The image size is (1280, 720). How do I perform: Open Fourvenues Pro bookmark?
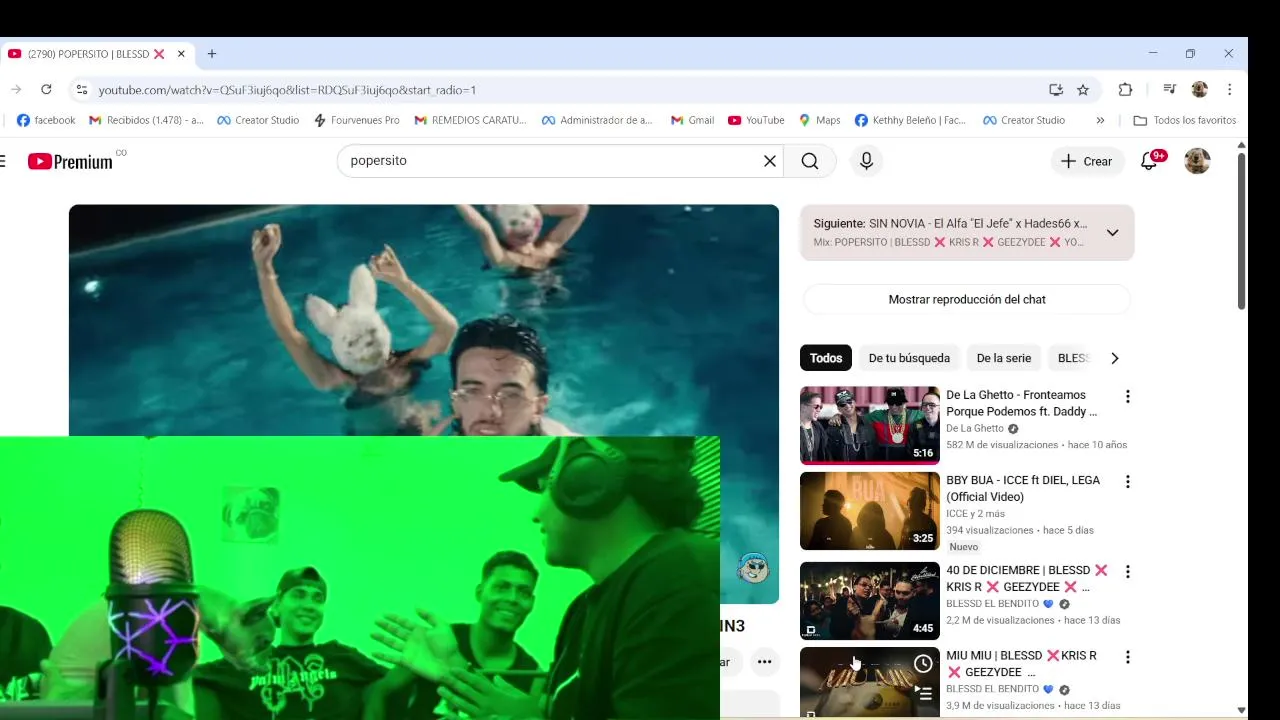point(356,120)
